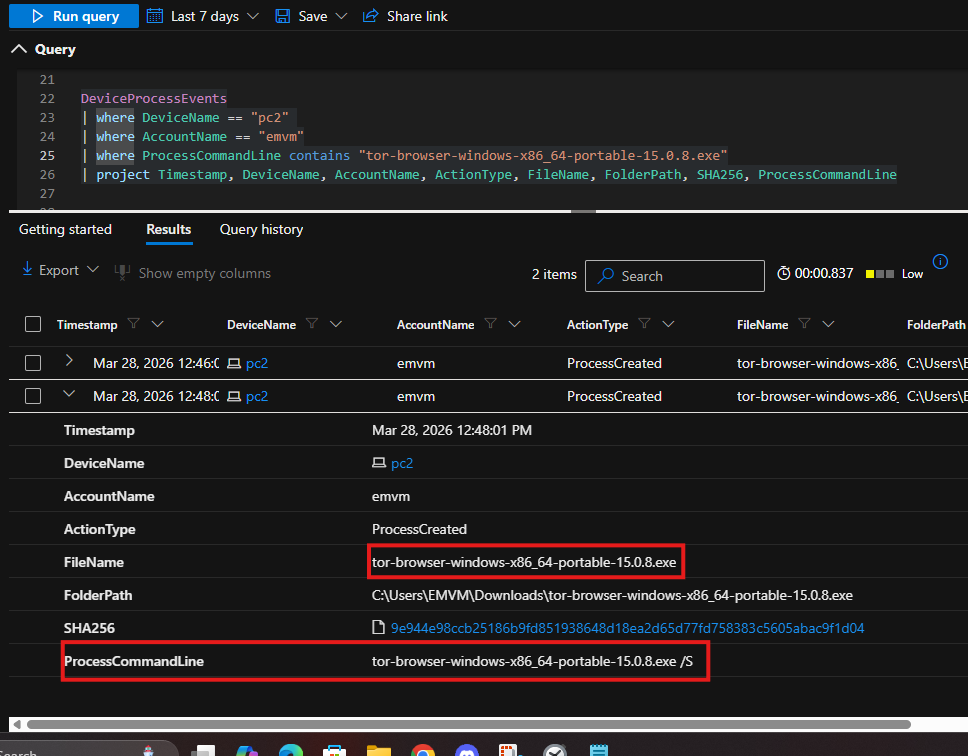Click the FileName column filter icon
Viewport: 968px width, 756px height.
[x=805, y=324]
